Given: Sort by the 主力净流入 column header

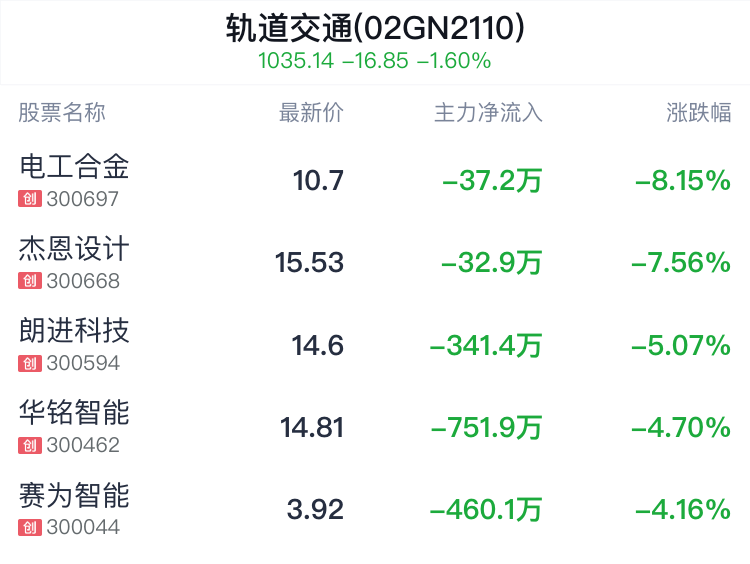Looking at the screenshot, I should [488, 113].
